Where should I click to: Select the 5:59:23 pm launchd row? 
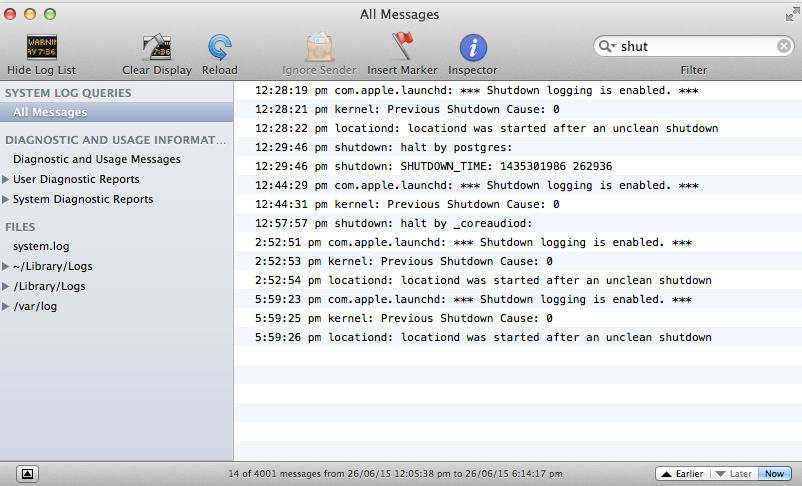[x=518, y=299]
